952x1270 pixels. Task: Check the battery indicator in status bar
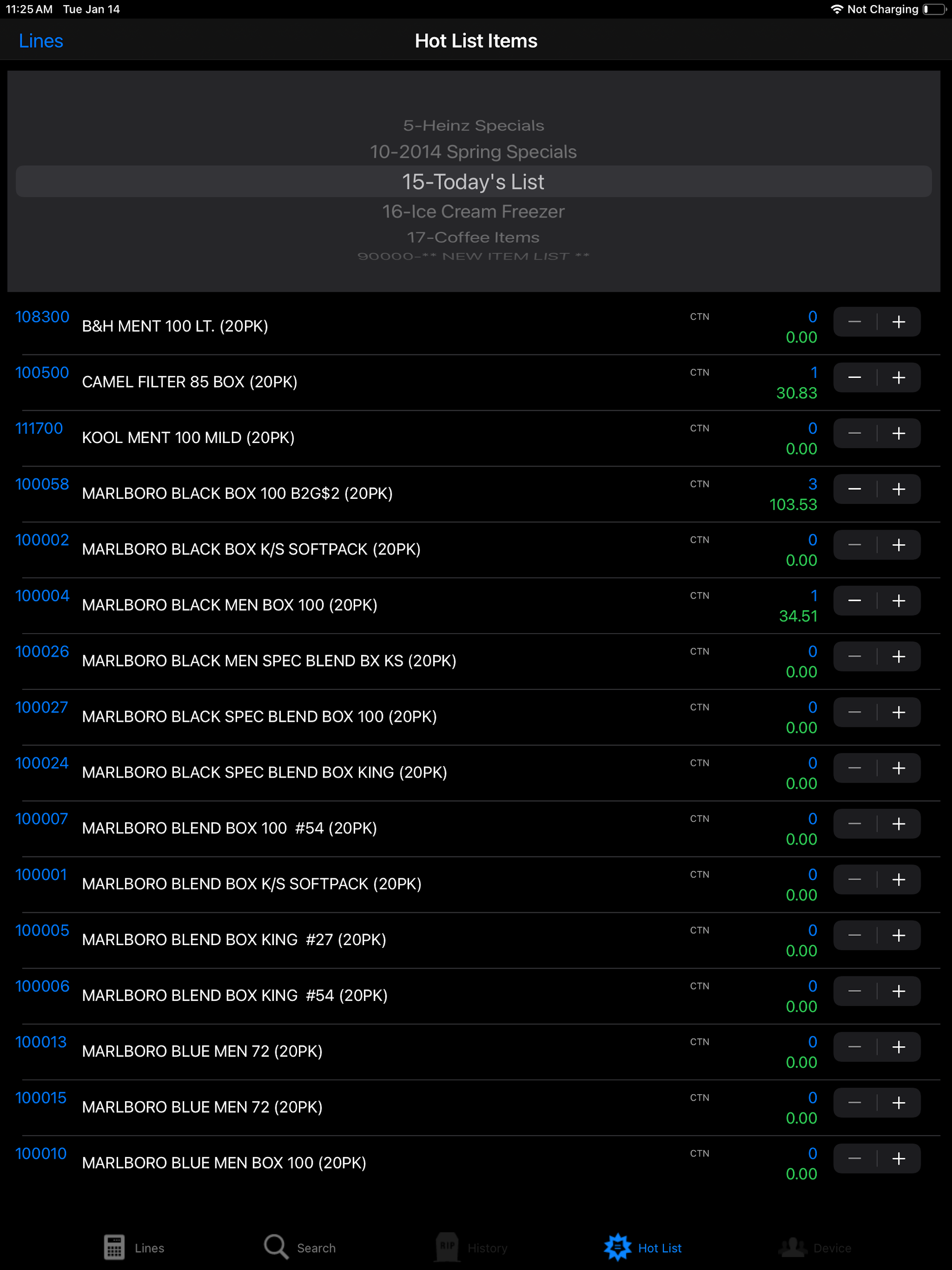(x=934, y=9)
